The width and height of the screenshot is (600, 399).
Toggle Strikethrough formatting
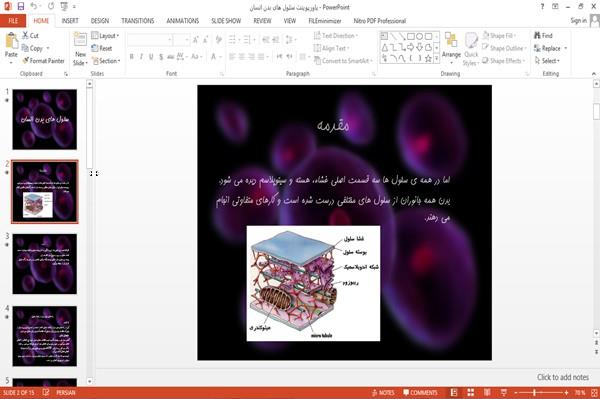171,57
